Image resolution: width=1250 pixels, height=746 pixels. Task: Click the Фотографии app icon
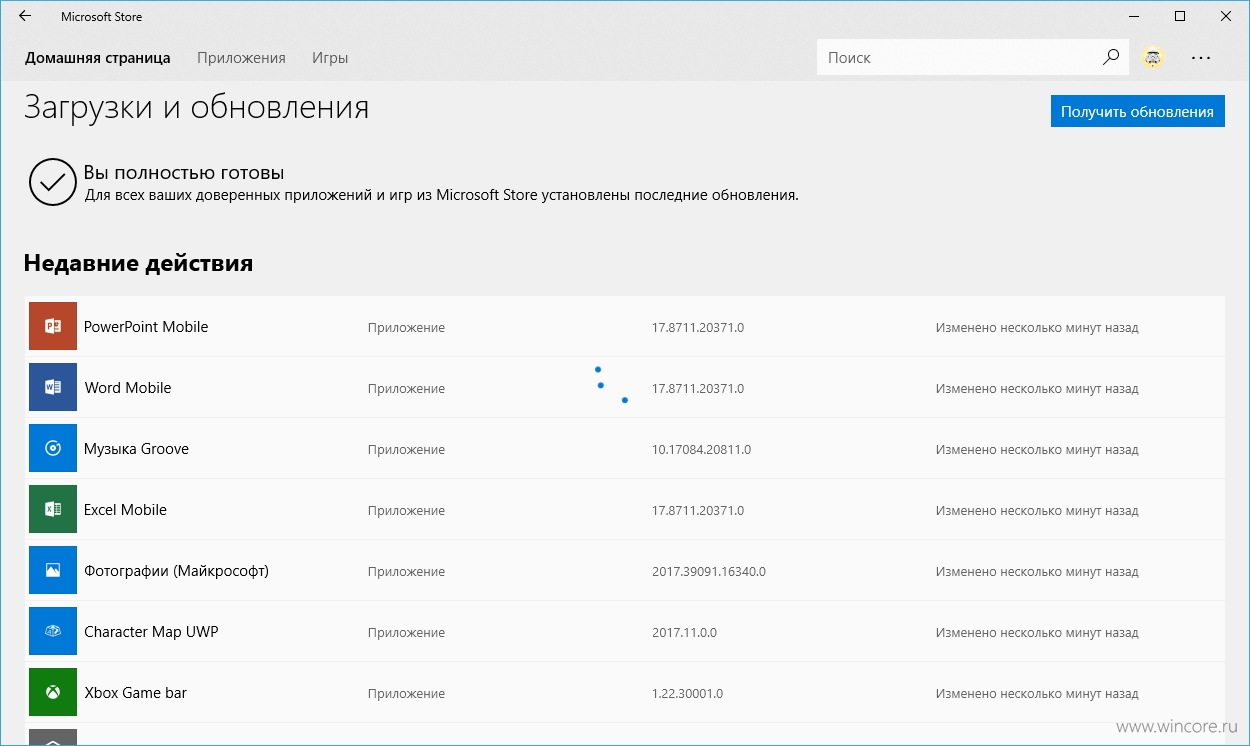pyautogui.click(x=53, y=570)
